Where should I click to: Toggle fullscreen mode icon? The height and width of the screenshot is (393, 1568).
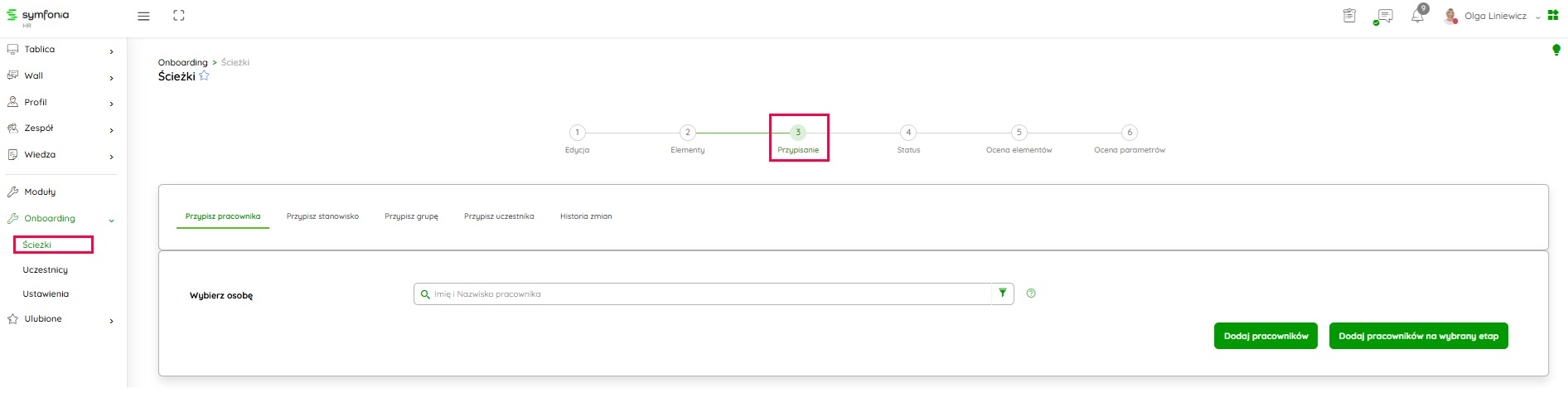[x=178, y=16]
